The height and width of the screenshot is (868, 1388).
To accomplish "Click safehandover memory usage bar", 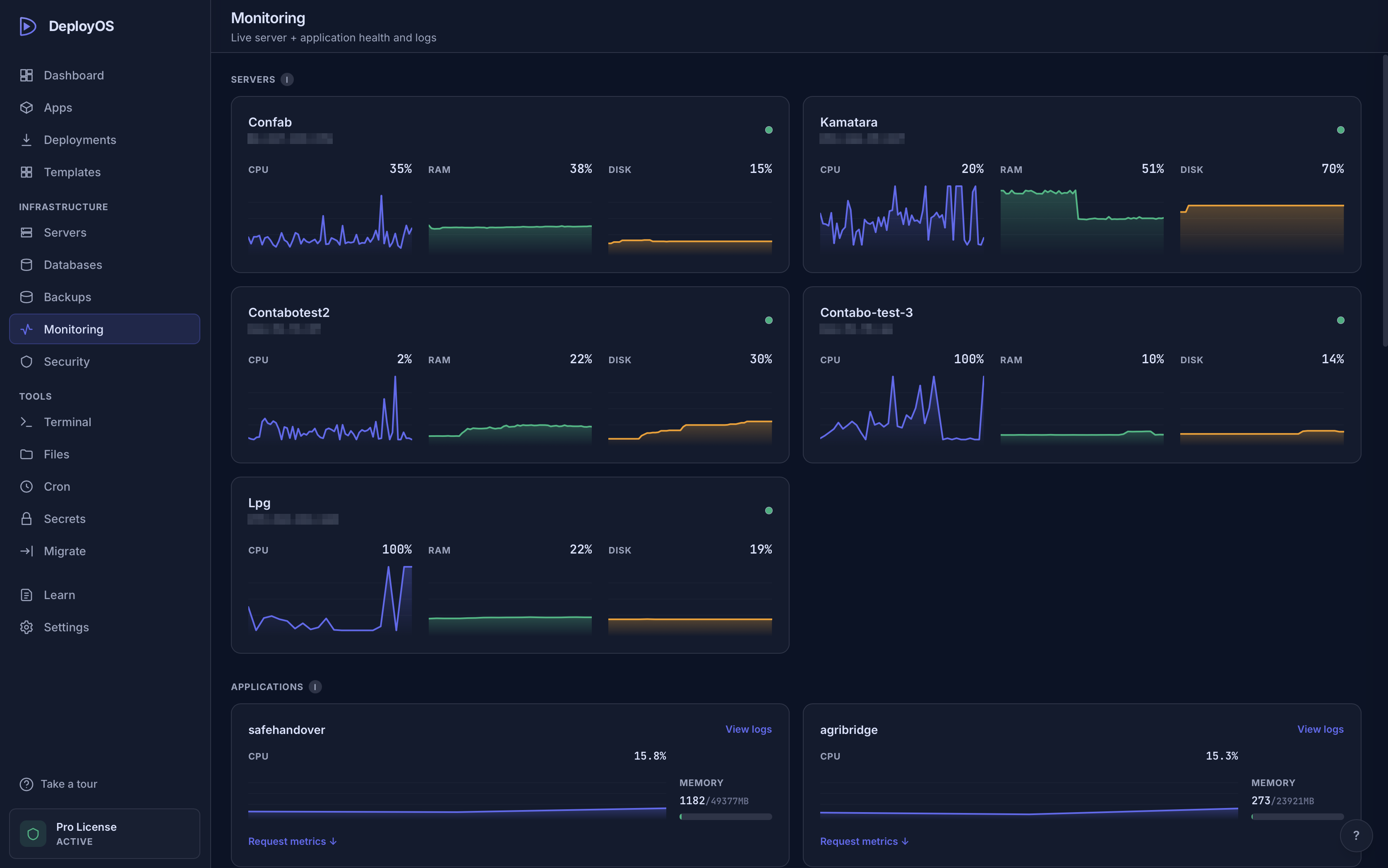I will [x=725, y=816].
